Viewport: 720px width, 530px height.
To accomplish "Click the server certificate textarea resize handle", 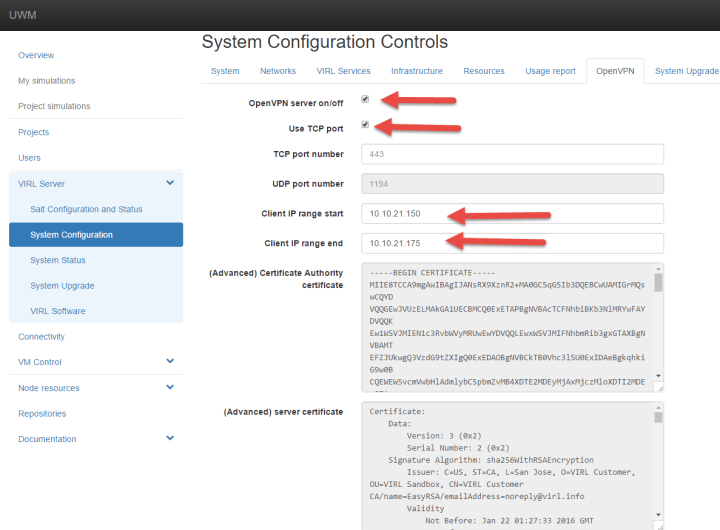I will [x=660, y=526].
